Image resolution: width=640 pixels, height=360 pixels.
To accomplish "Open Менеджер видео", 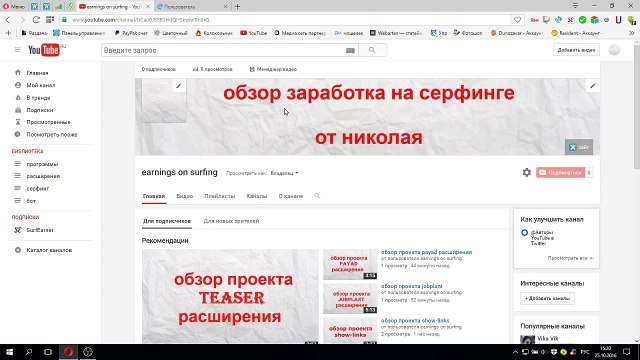I will pos(273,69).
